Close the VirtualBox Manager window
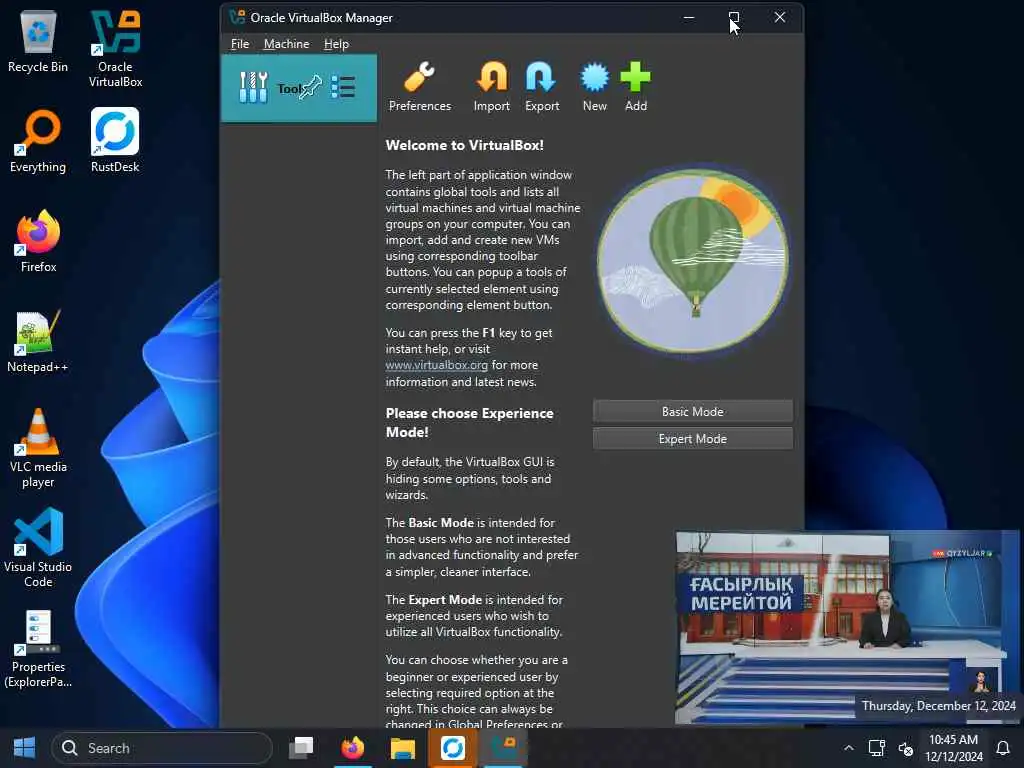 [x=780, y=18]
